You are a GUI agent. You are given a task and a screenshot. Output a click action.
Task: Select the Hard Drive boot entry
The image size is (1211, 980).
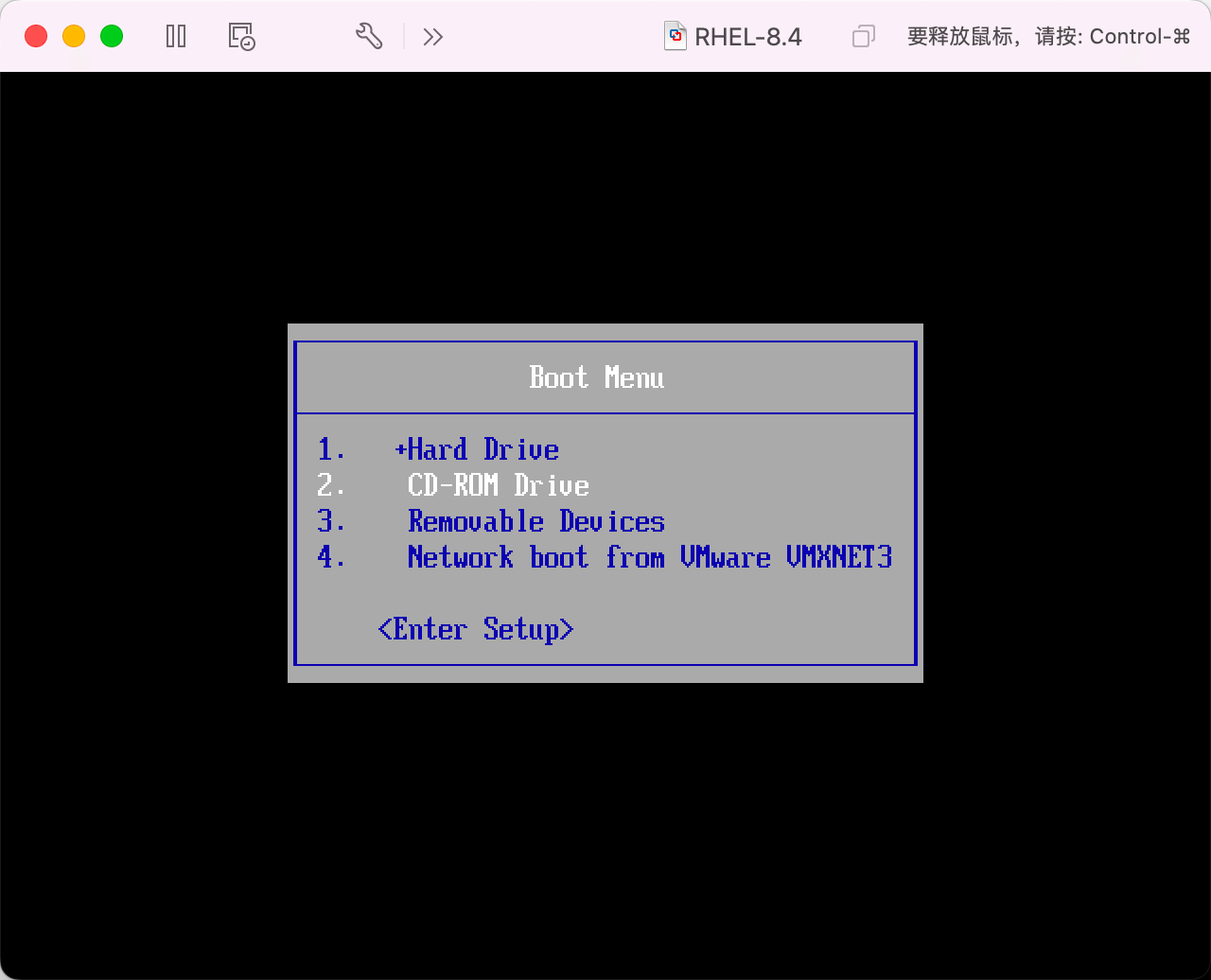483,449
